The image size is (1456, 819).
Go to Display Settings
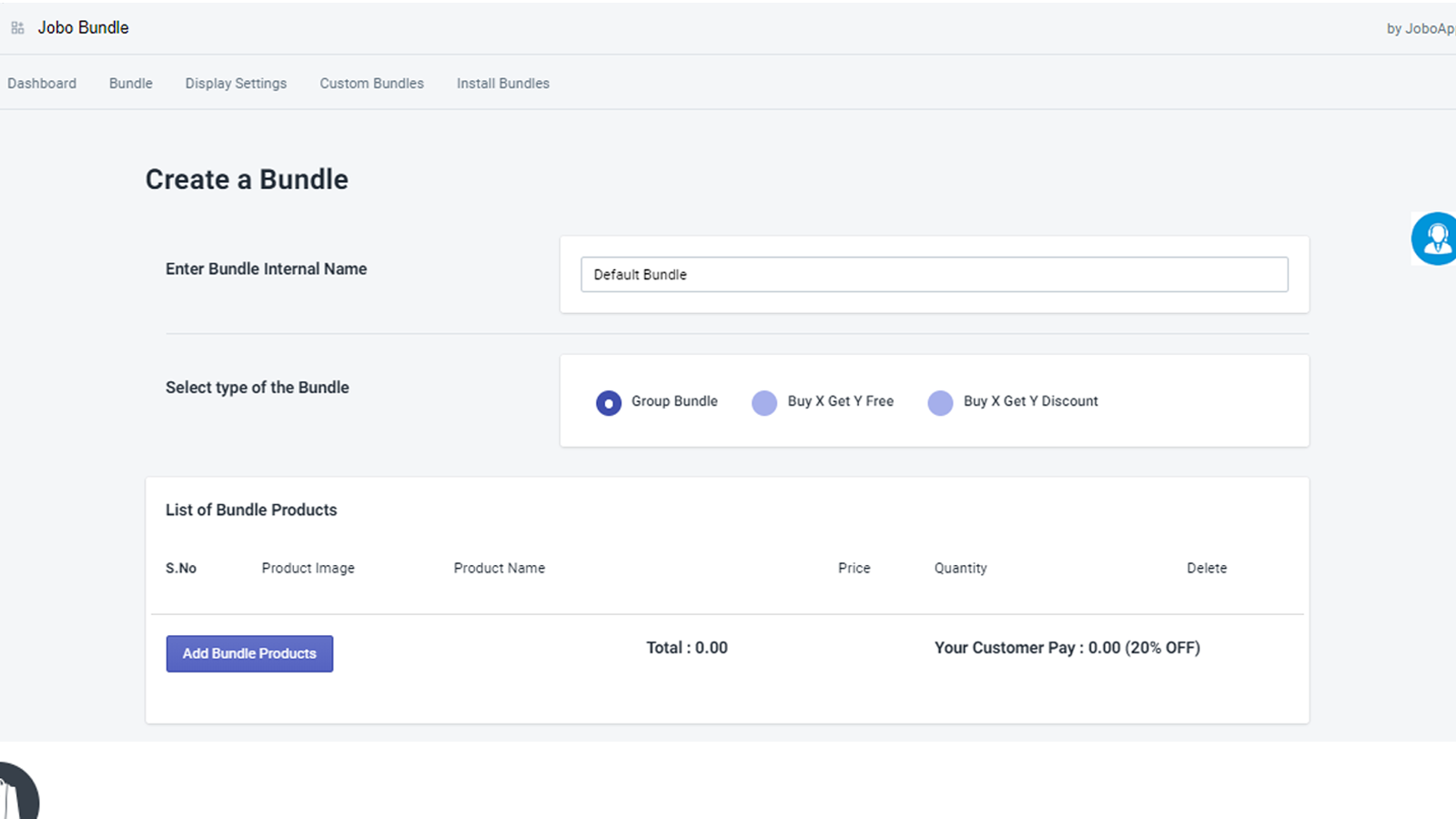(x=236, y=83)
